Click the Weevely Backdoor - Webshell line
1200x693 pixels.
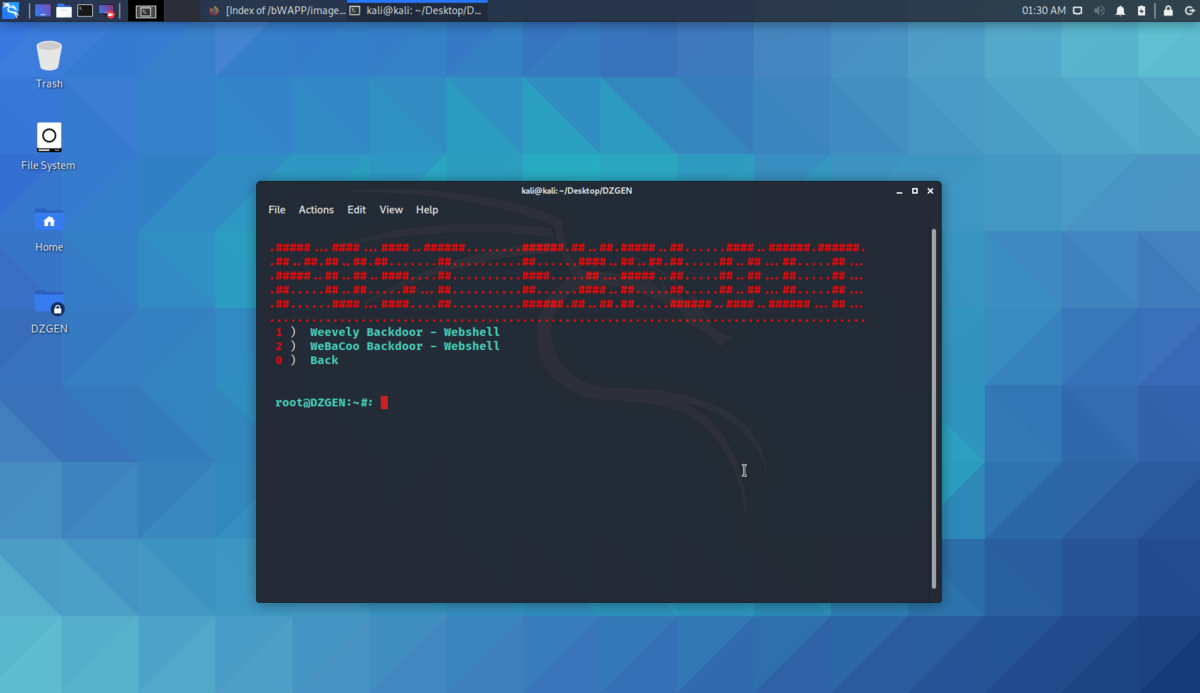click(405, 332)
